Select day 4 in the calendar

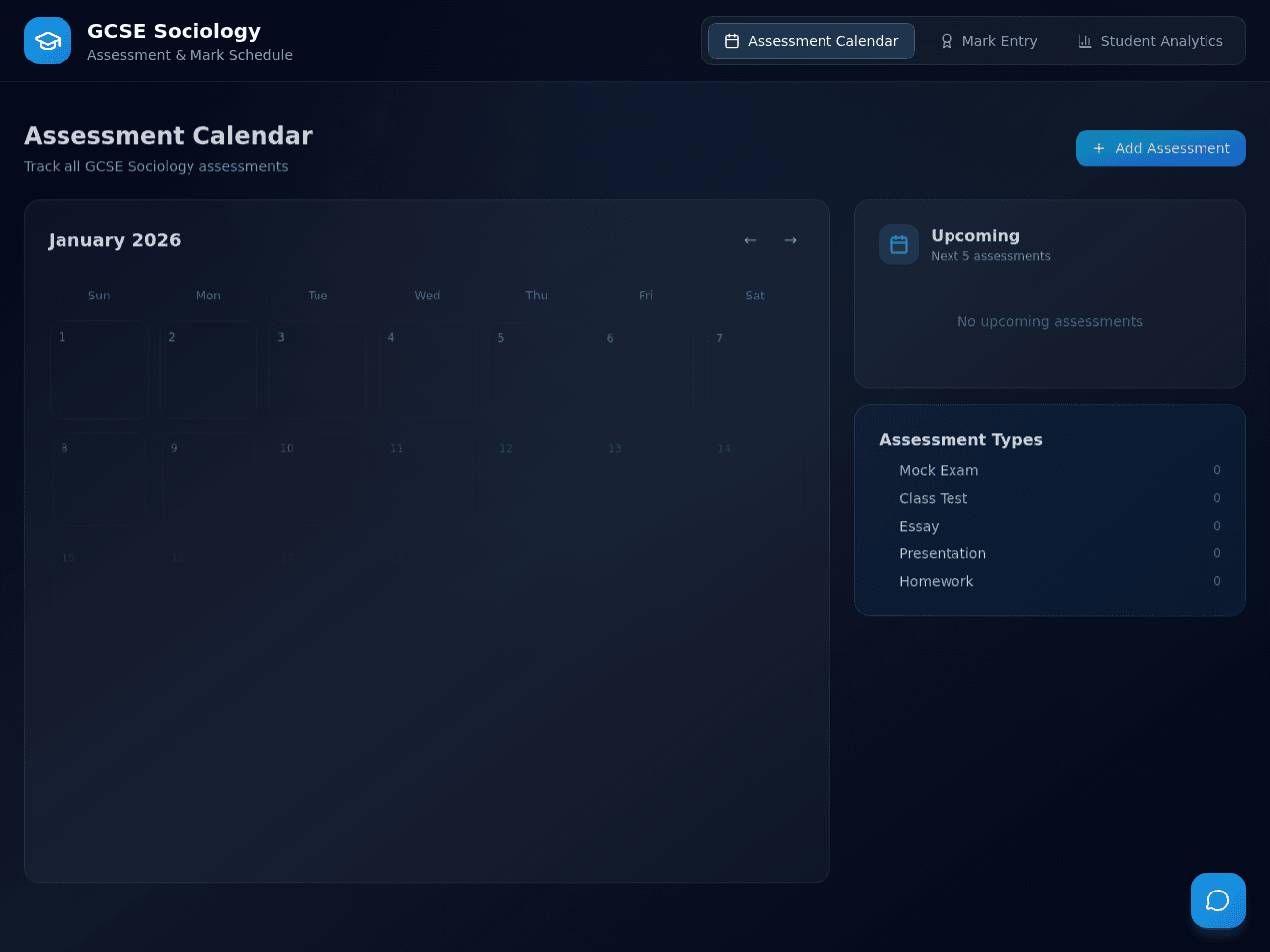[x=427, y=370]
